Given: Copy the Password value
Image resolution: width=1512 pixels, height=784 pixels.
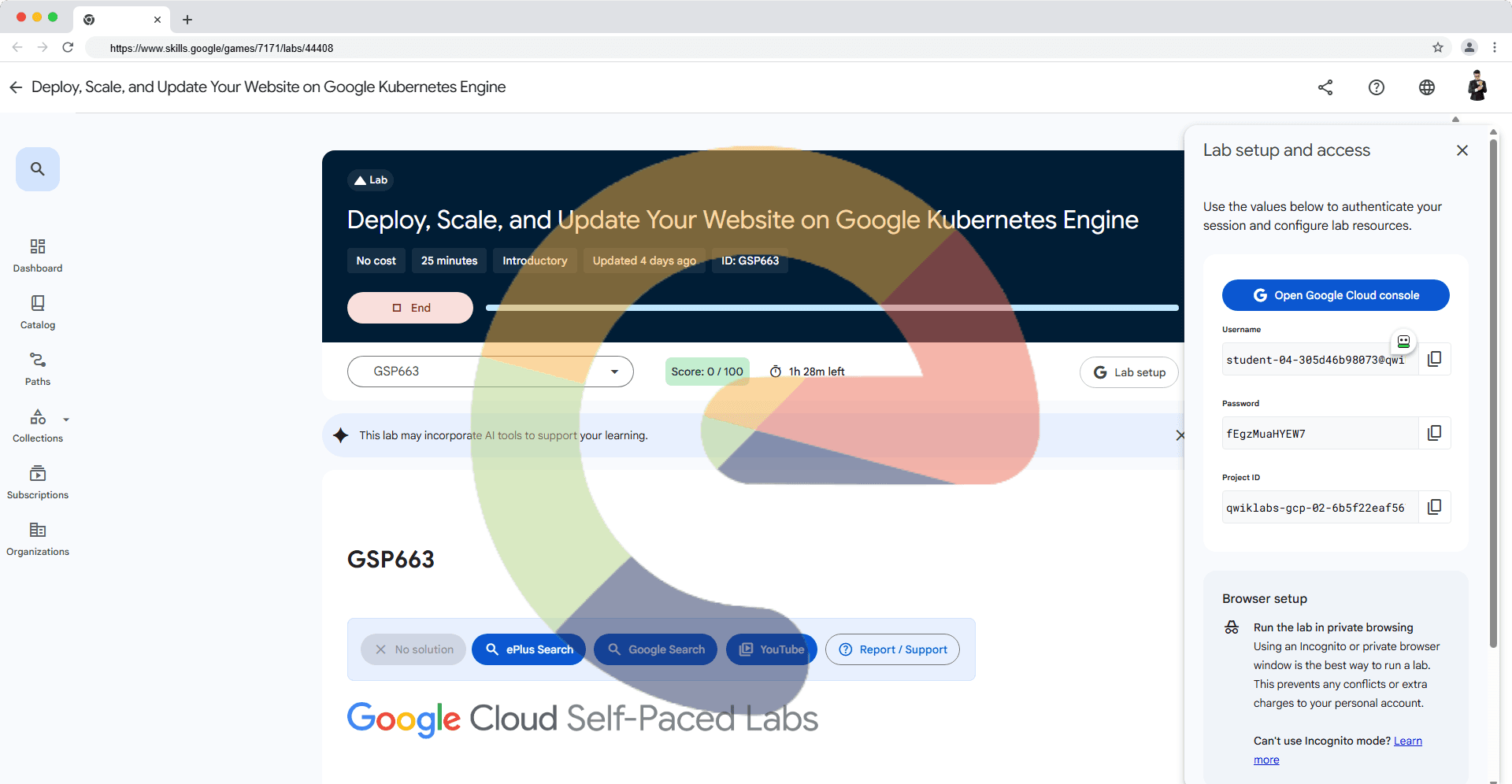Looking at the screenshot, I should point(1435,433).
